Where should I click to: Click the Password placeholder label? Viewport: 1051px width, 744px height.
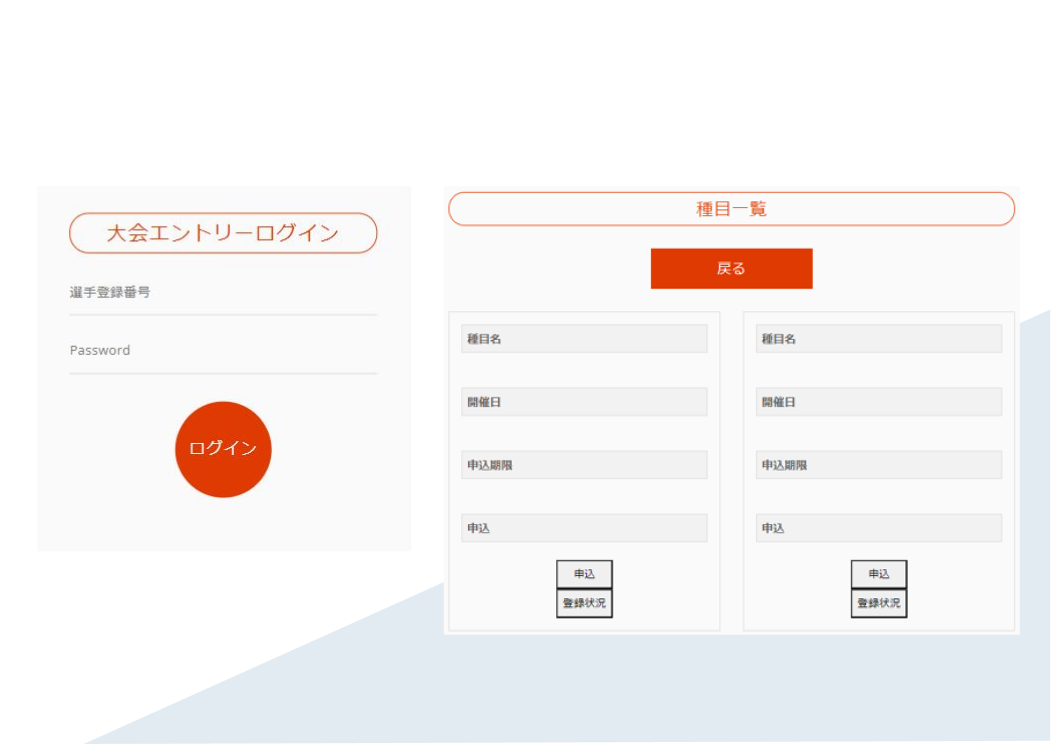[100, 351]
